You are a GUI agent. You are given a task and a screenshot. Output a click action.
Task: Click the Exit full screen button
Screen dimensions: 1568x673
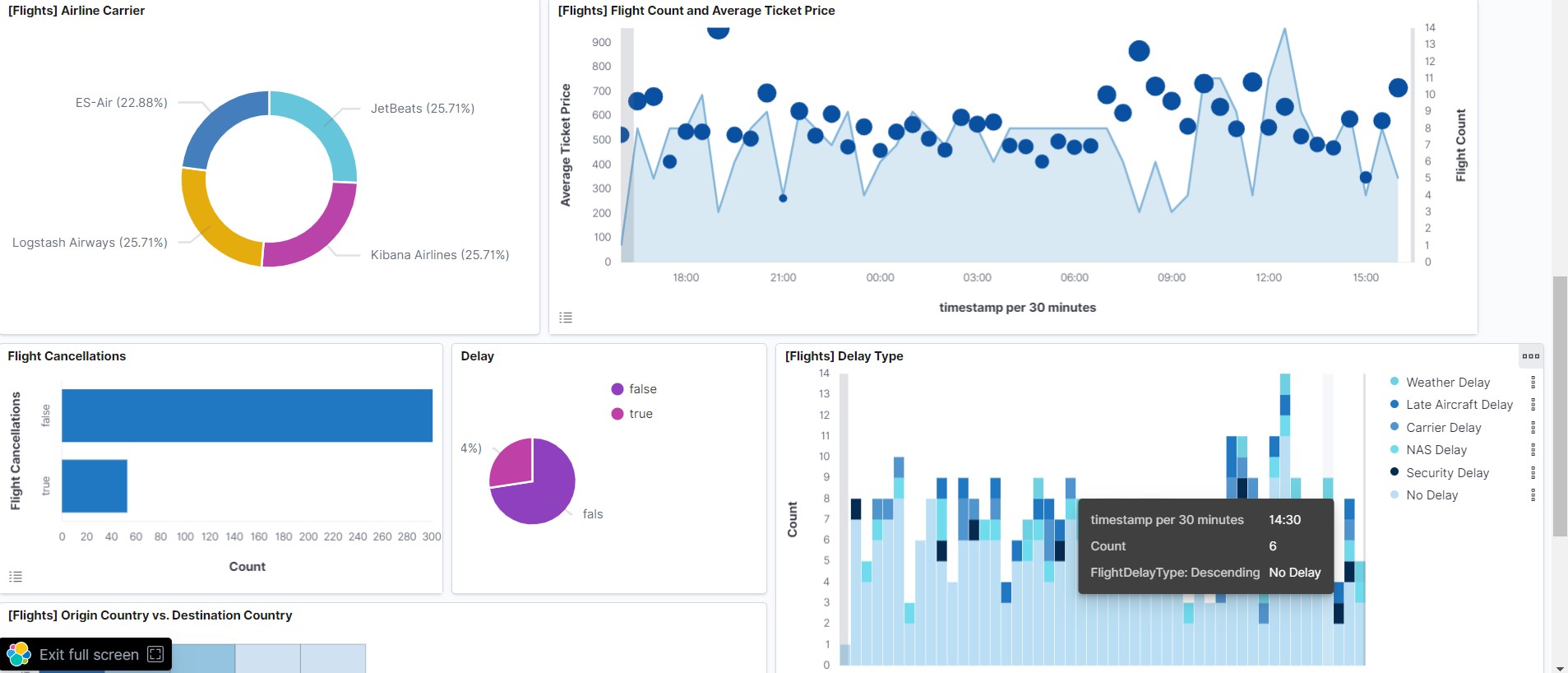pos(86,655)
